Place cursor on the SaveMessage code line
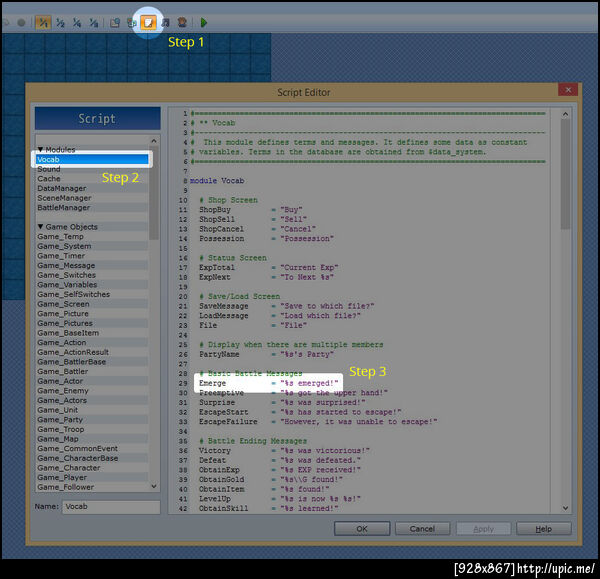The height and width of the screenshot is (579, 600). [x=287, y=306]
